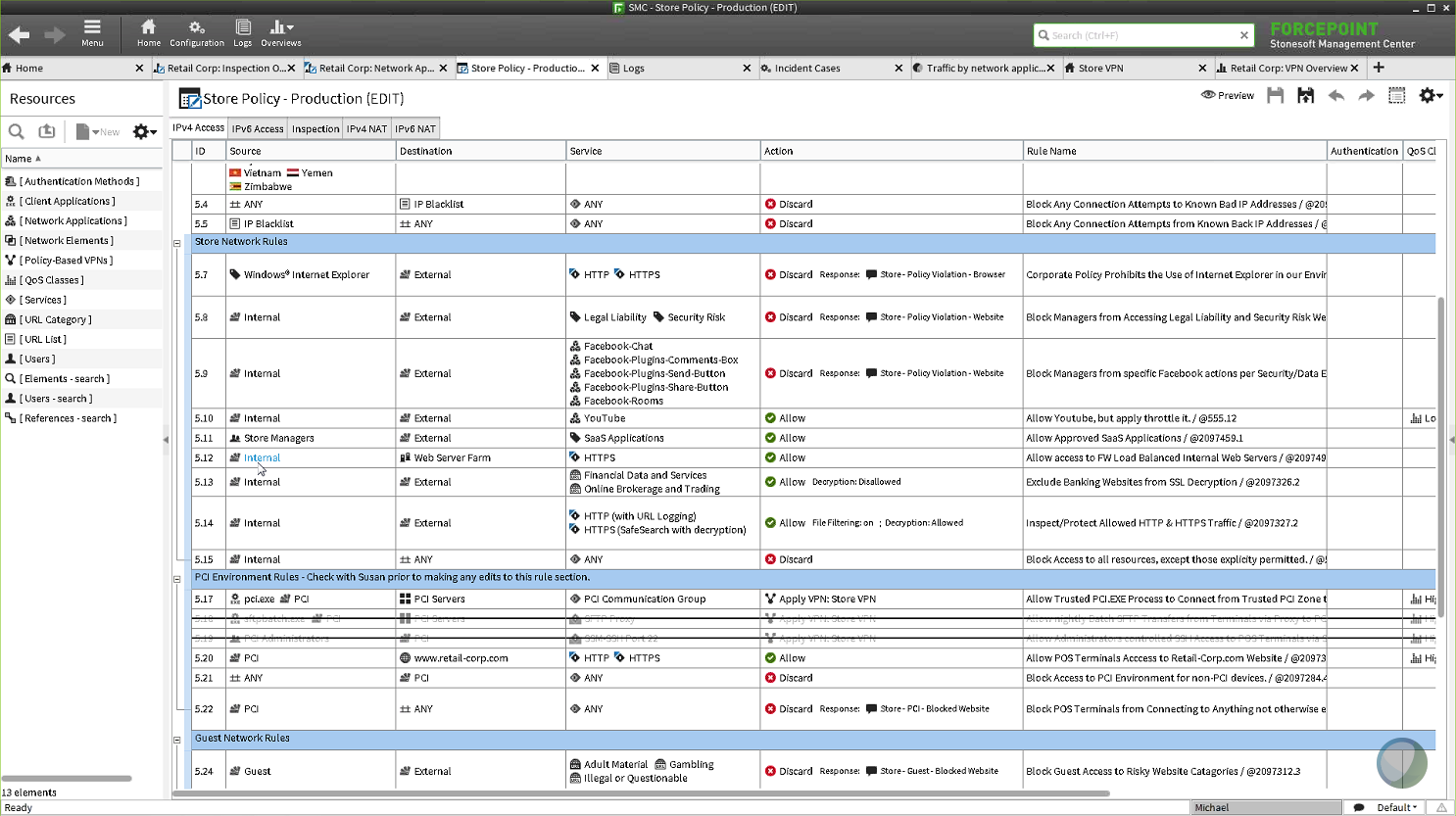The image size is (1456, 816).
Task: Close the Incident Cases tab
Action: click(x=898, y=69)
